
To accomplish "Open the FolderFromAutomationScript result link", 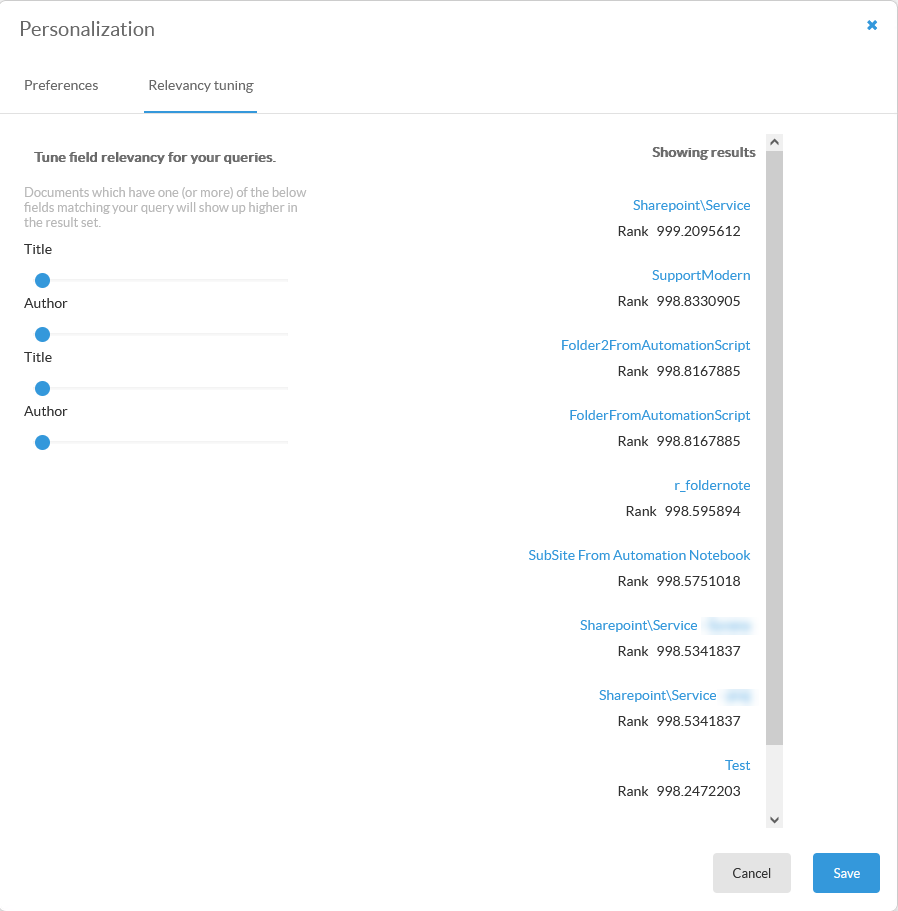I will tap(659, 415).
